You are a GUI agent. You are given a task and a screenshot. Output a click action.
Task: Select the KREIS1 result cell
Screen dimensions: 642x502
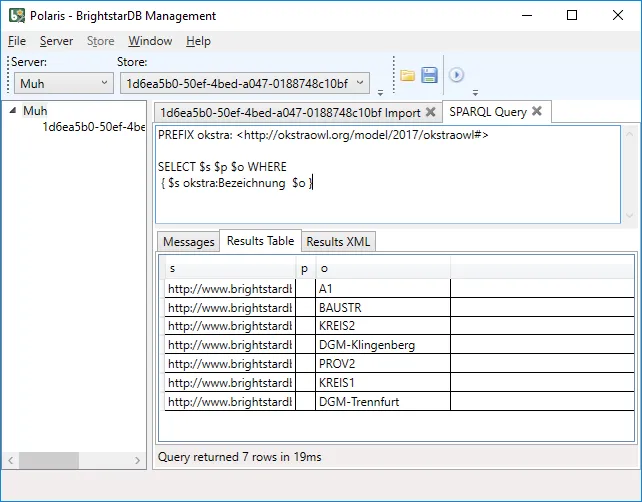coord(383,382)
